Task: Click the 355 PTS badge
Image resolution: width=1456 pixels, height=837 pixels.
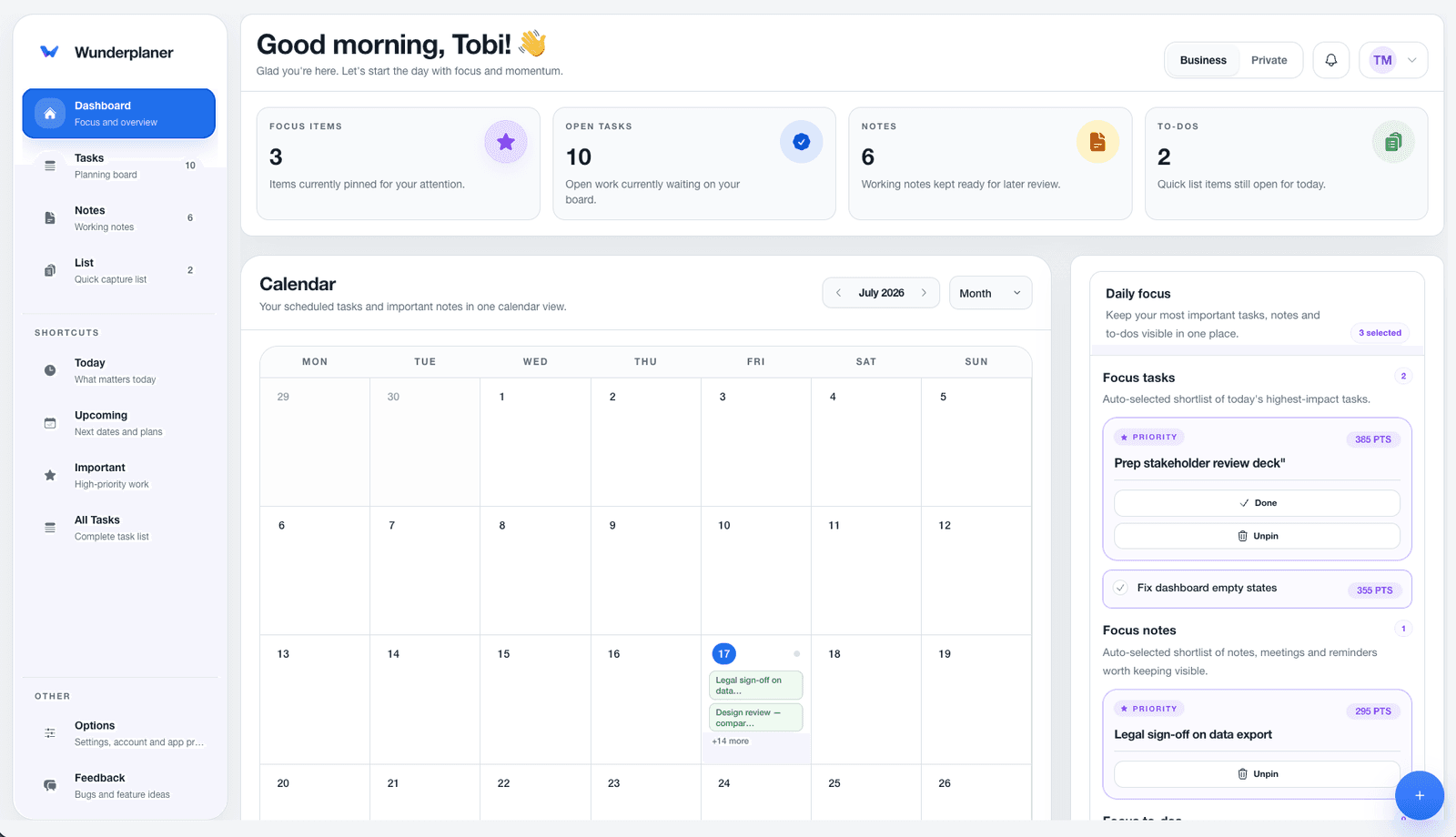Action: [x=1374, y=590]
